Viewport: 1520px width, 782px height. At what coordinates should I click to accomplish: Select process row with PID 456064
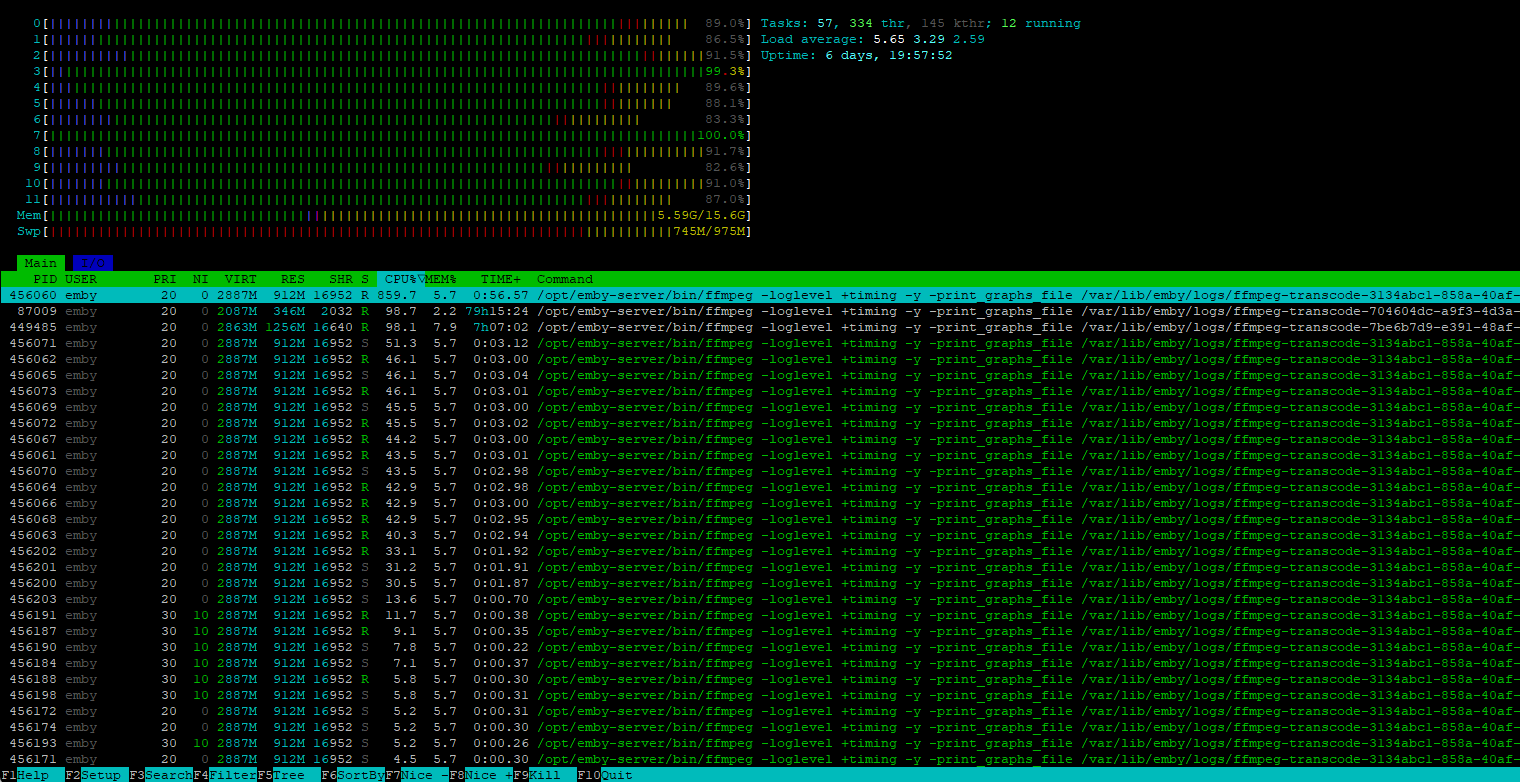760,487
